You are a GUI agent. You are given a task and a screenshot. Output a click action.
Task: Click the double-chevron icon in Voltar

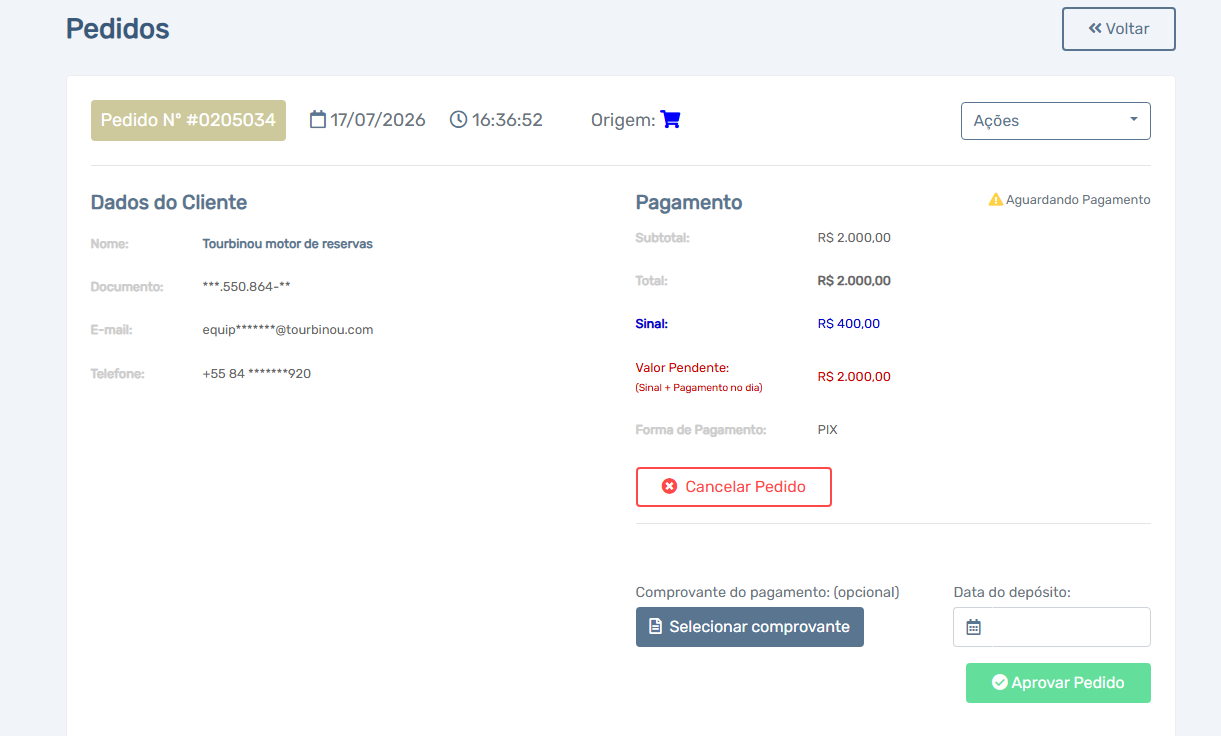coord(1095,29)
